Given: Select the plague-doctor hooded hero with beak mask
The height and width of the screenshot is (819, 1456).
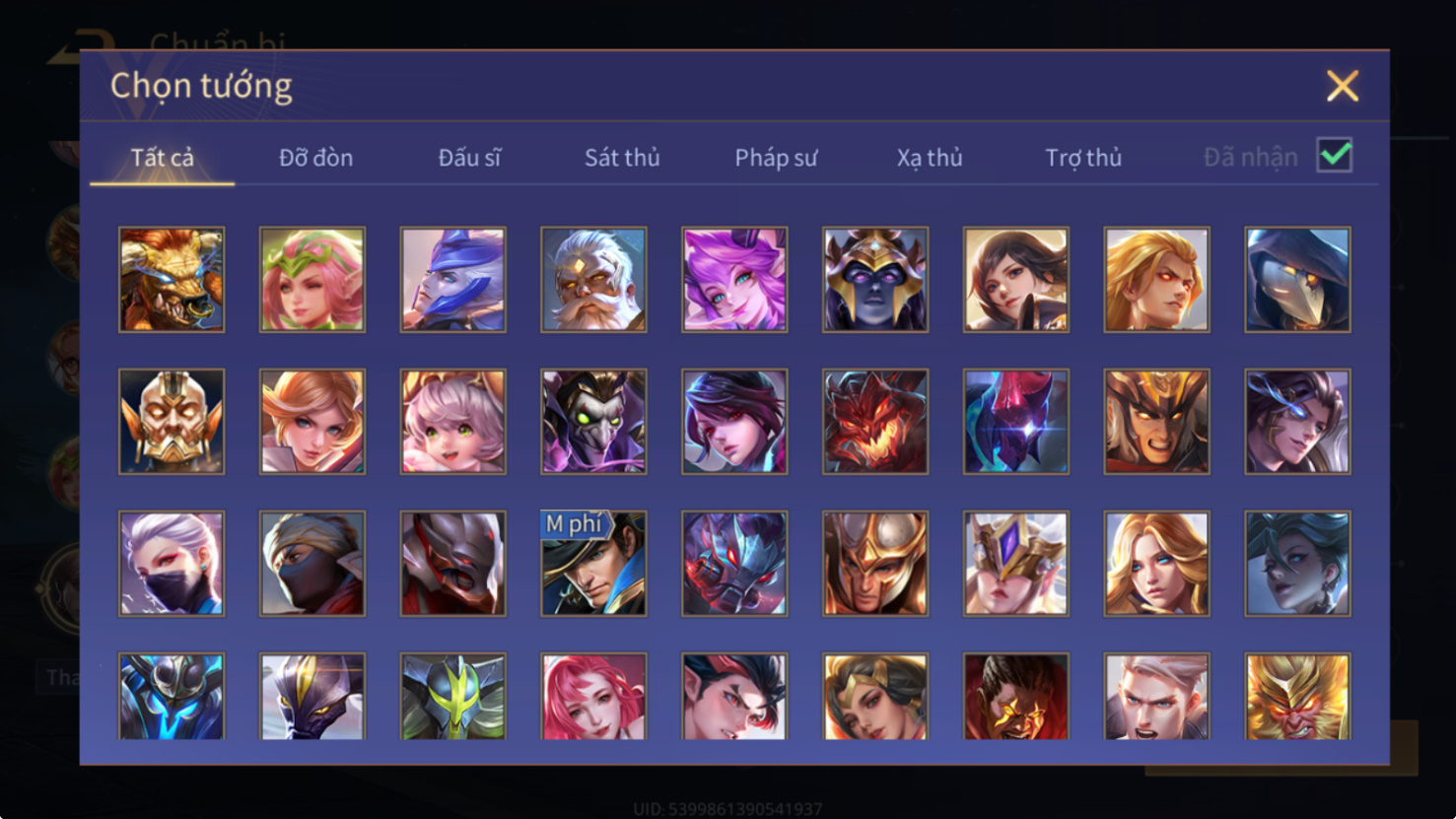Looking at the screenshot, I should 1297,280.
